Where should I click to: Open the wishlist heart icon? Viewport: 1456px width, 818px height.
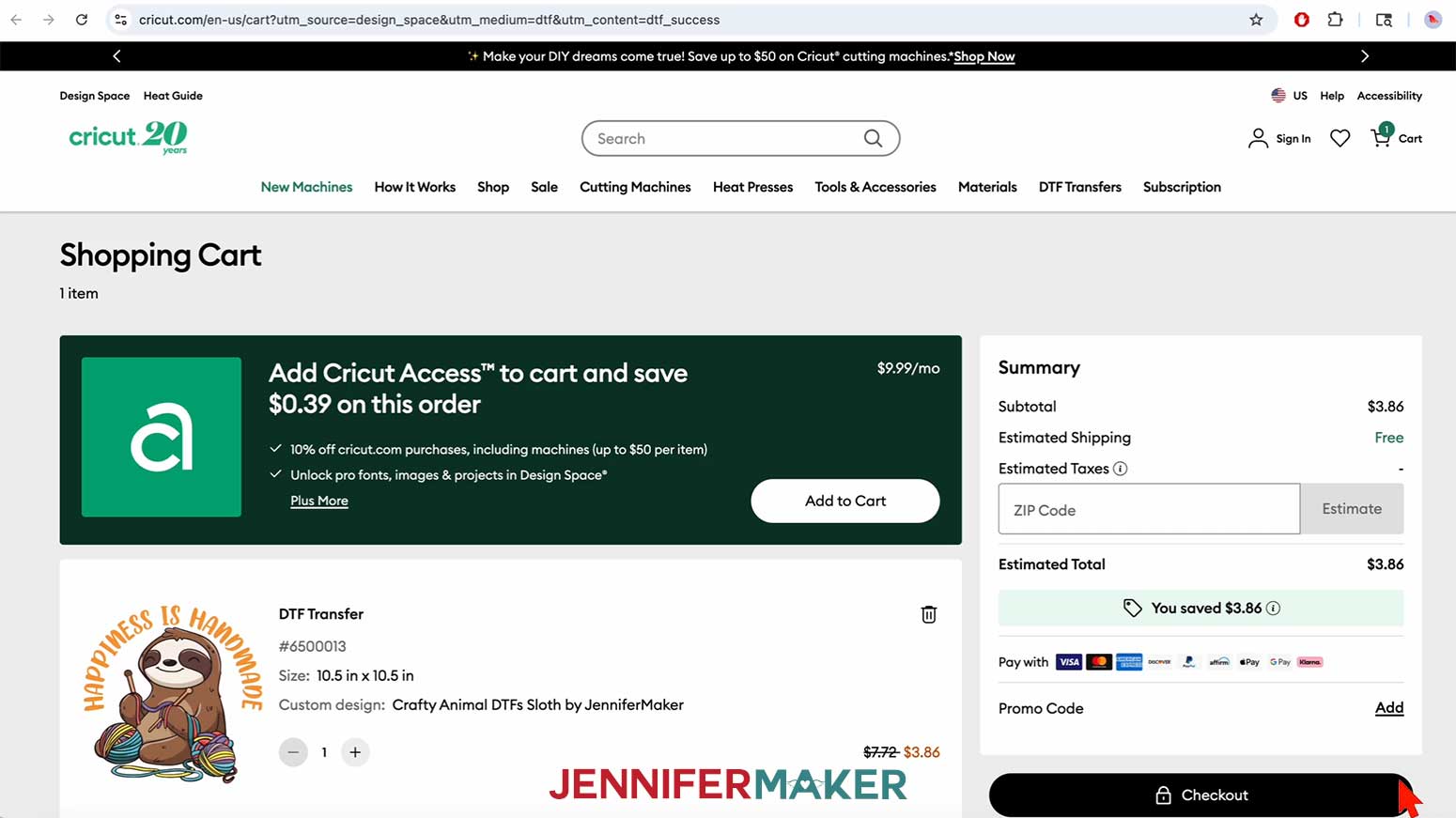[x=1340, y=138]
